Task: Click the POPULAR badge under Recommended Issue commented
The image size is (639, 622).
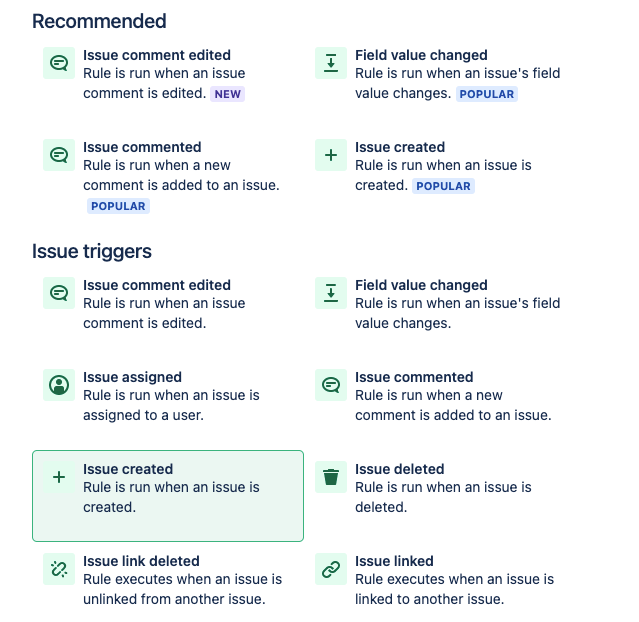Action: click(118, 206)
